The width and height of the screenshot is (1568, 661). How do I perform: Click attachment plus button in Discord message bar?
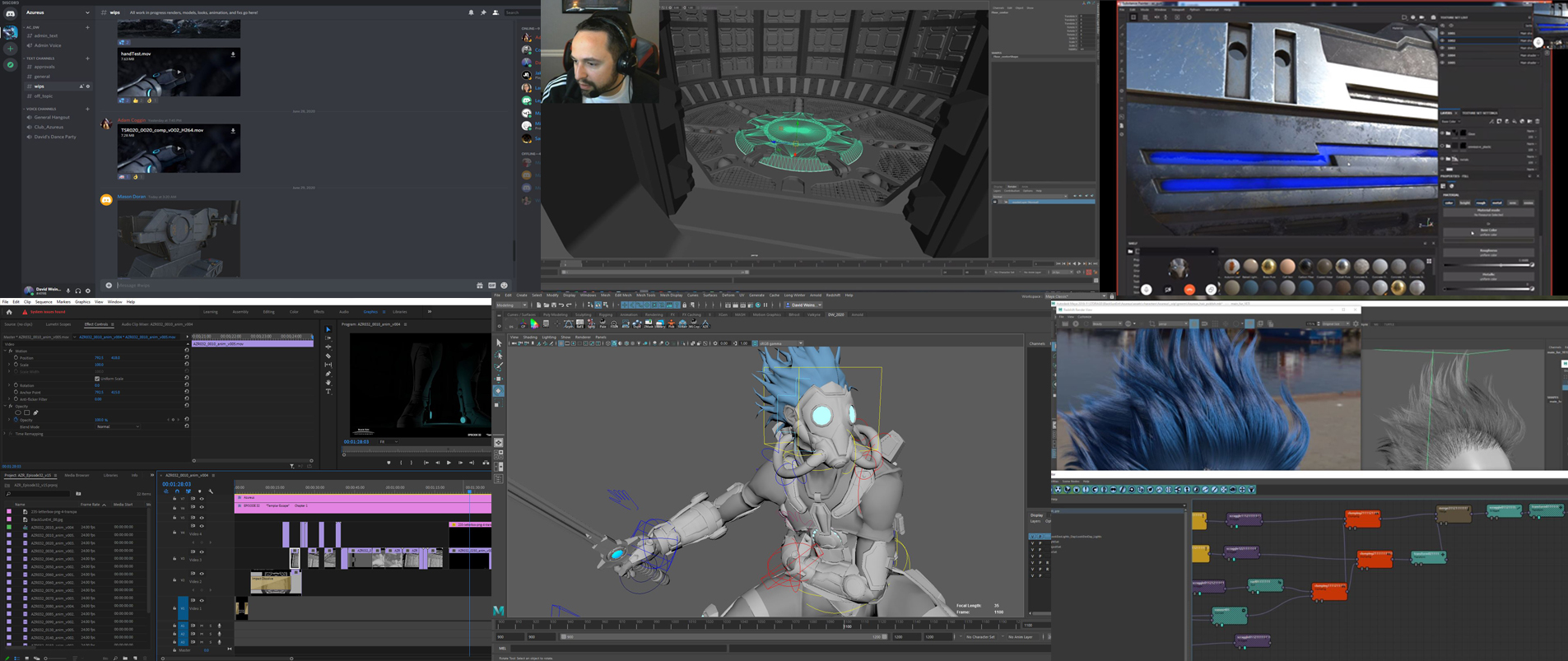109,286
